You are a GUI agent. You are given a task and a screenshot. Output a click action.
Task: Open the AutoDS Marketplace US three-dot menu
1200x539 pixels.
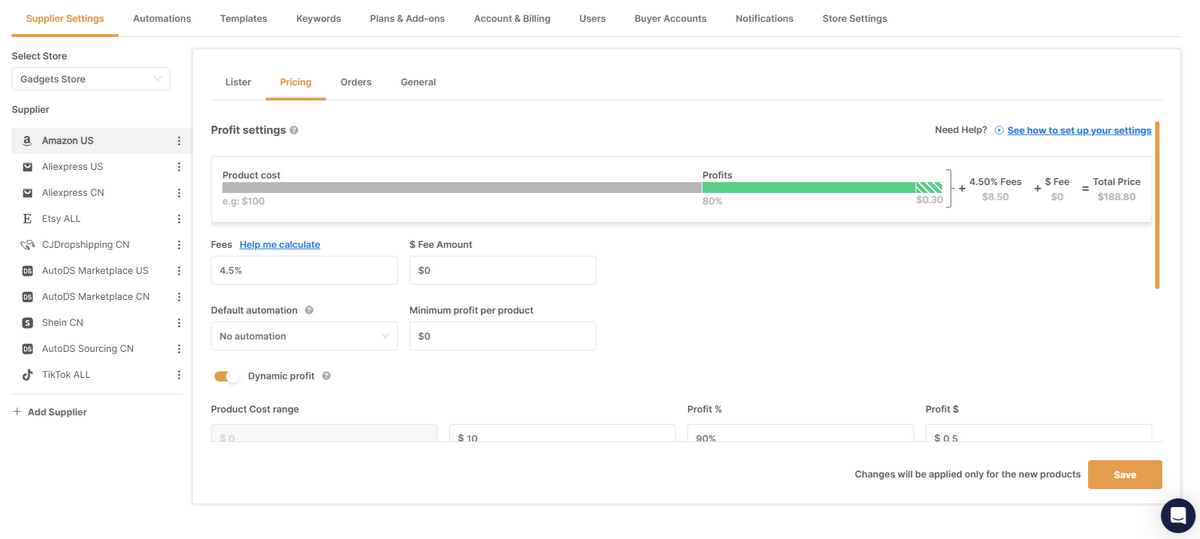(179, 271)
